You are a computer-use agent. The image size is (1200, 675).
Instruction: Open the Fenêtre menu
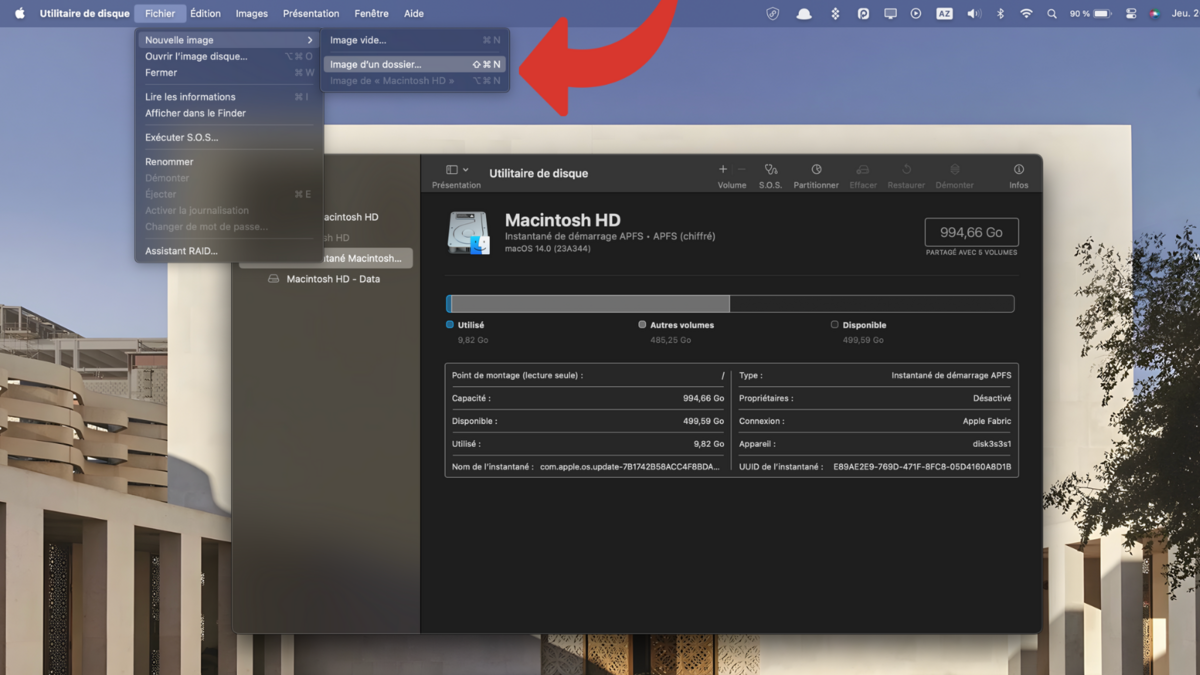point(371,14)
